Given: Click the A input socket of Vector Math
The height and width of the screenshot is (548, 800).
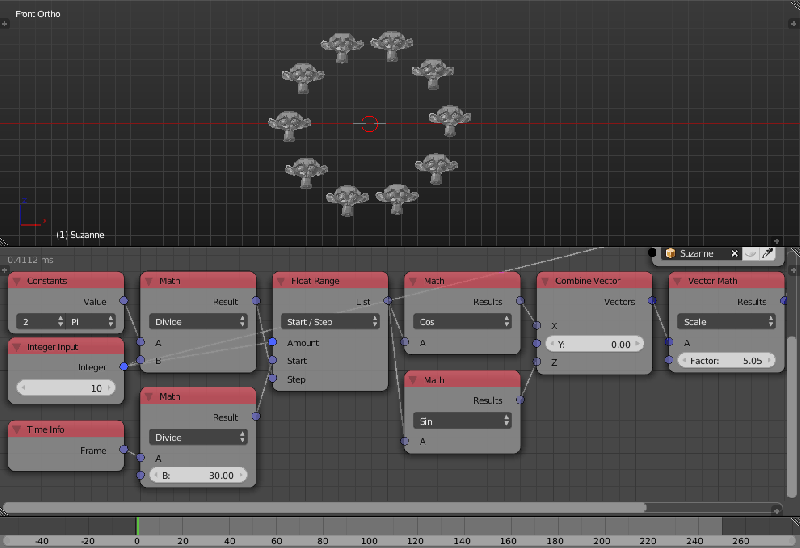Looking at the screenshot, I should (669, 342).
